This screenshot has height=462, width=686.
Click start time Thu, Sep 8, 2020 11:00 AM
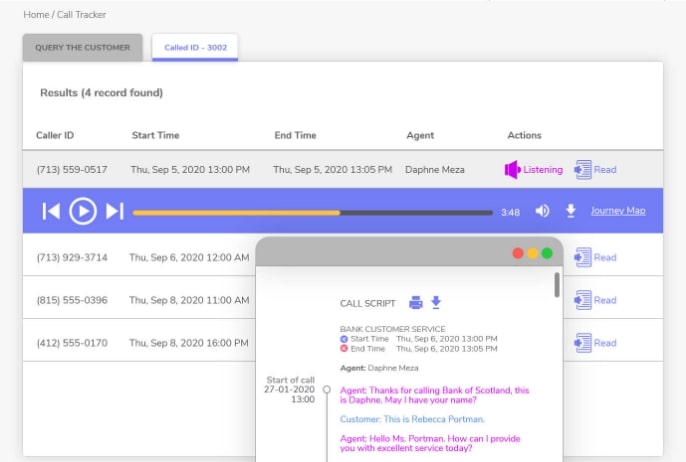189,300
